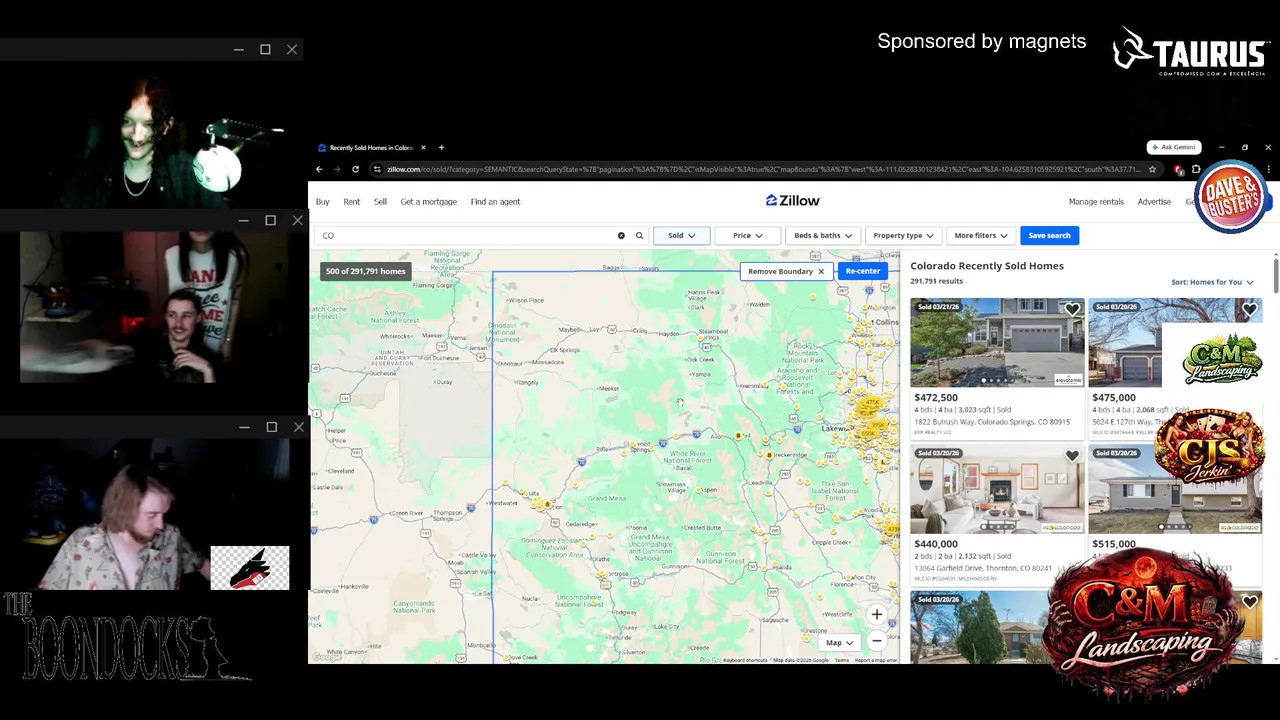Image resolution: width=1280 pixels, height=720 pixels.
Task: Click the Zillow logo
Action: tap(793, 201)
